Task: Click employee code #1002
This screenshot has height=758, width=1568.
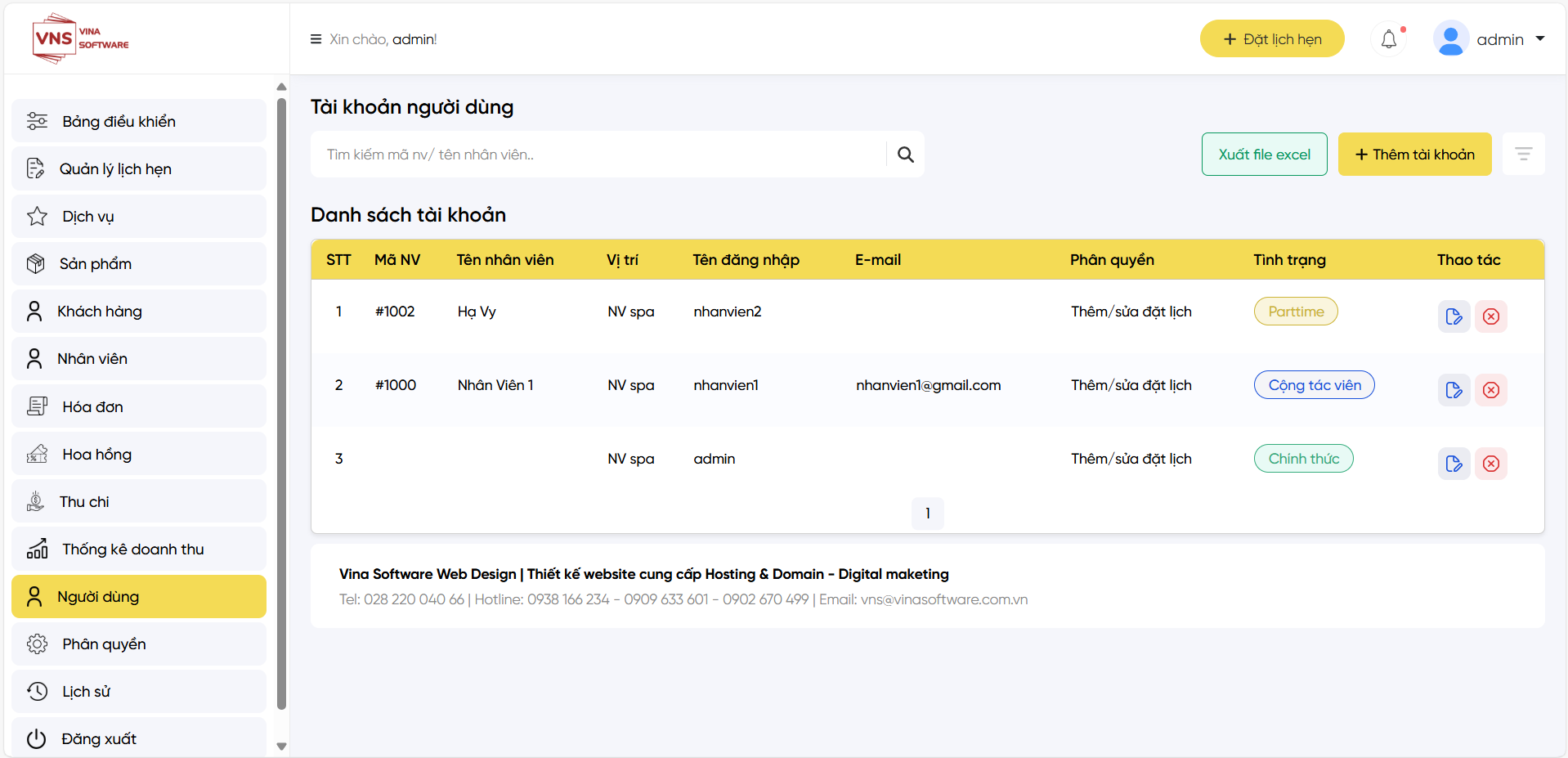Action: coord(395,312)
